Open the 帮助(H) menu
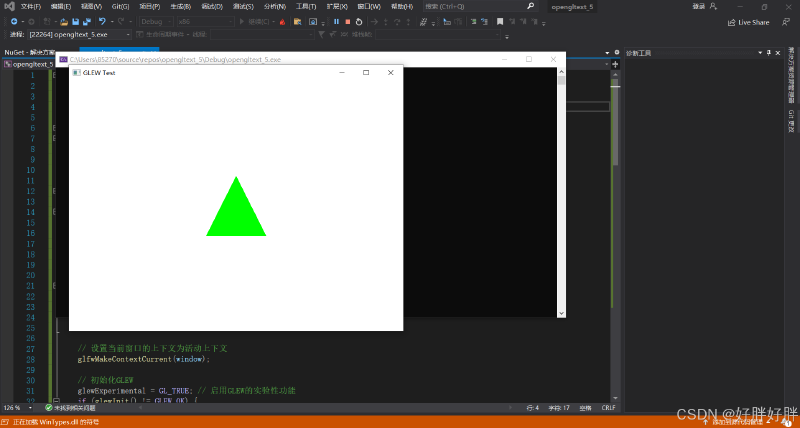Screen dimensions: 800x428 coord(402,7)
